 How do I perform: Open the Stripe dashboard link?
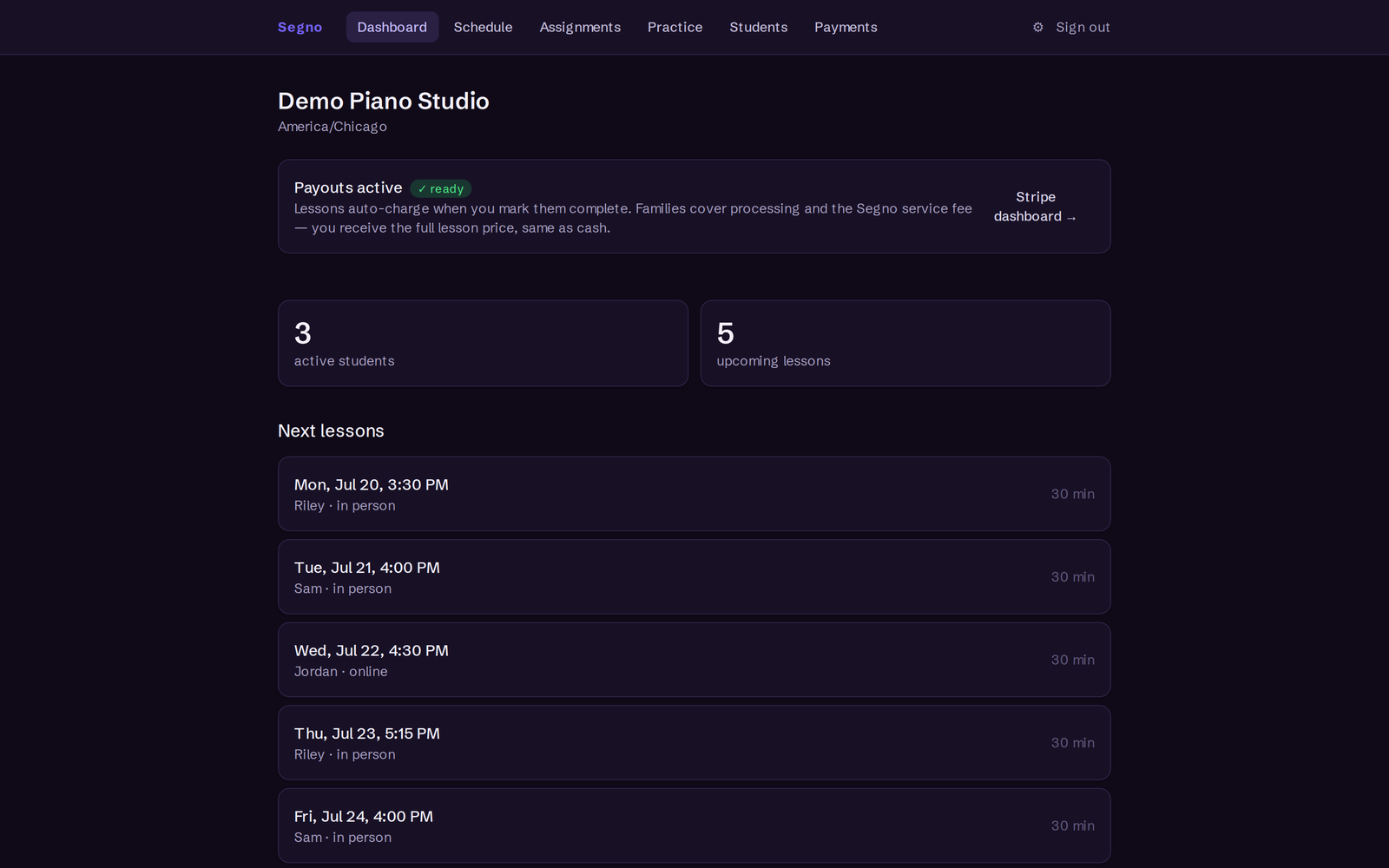point(1035,207)
